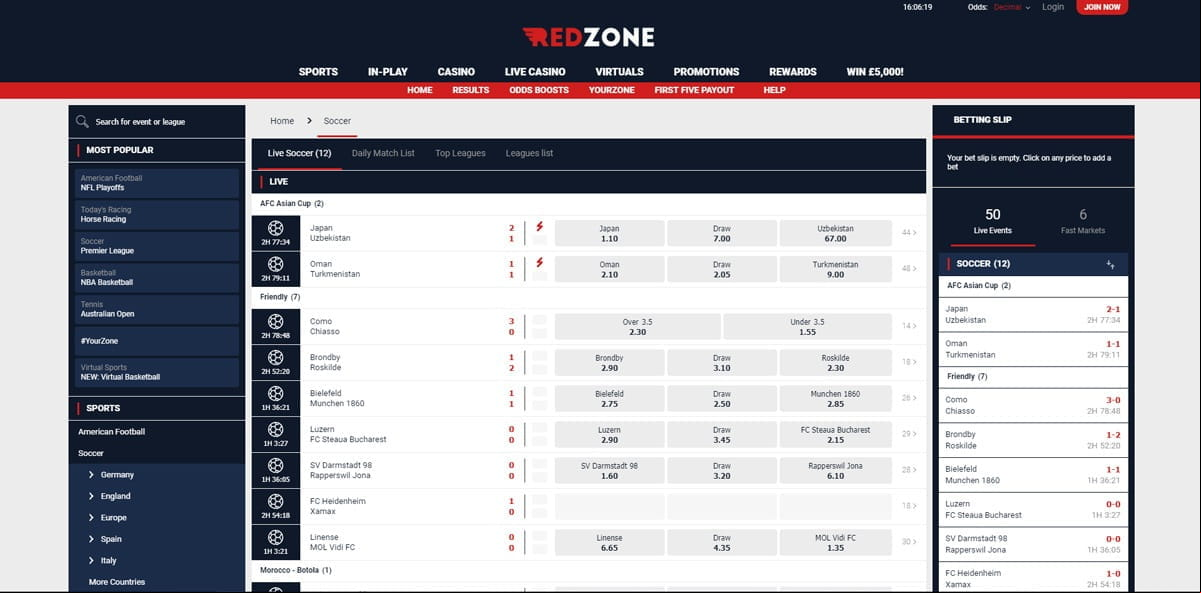This screenshot has height=593, width=1201.
Task: Bet on MOL Vidi FC at 1.35
Action: [x=835, y=542]
